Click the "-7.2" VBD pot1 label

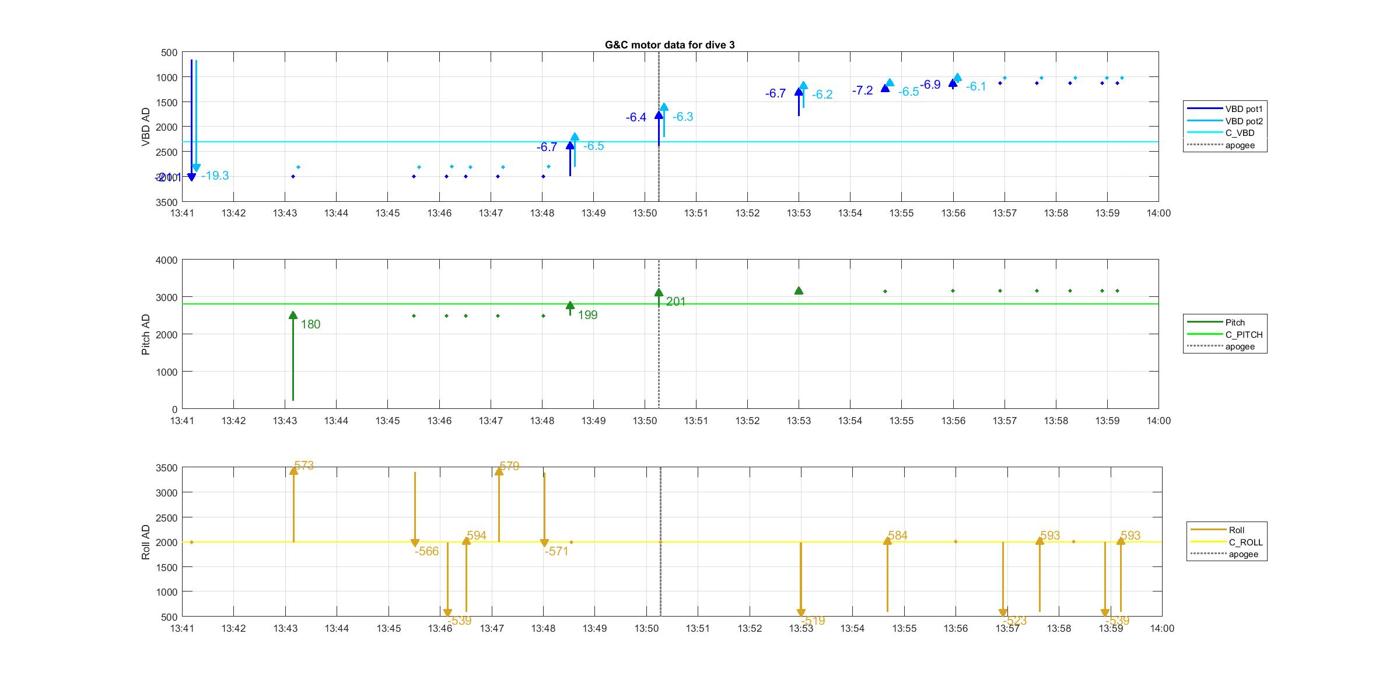863,91
